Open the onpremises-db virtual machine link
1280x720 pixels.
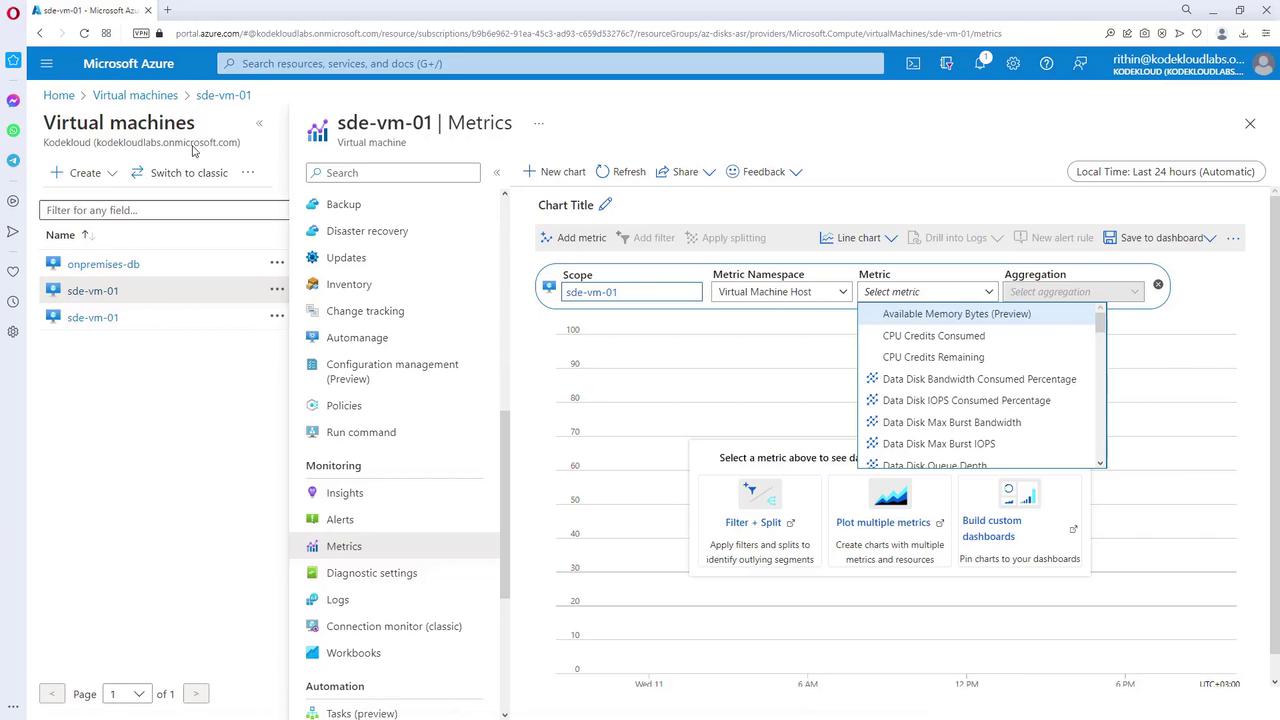pos(103,264)
